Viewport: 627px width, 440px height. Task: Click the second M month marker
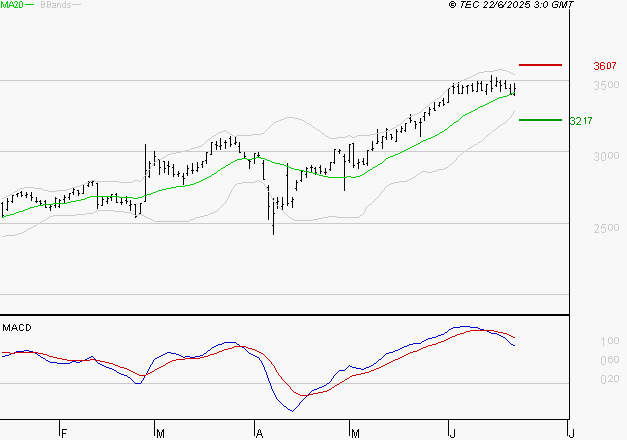click(x=355, y=434)
